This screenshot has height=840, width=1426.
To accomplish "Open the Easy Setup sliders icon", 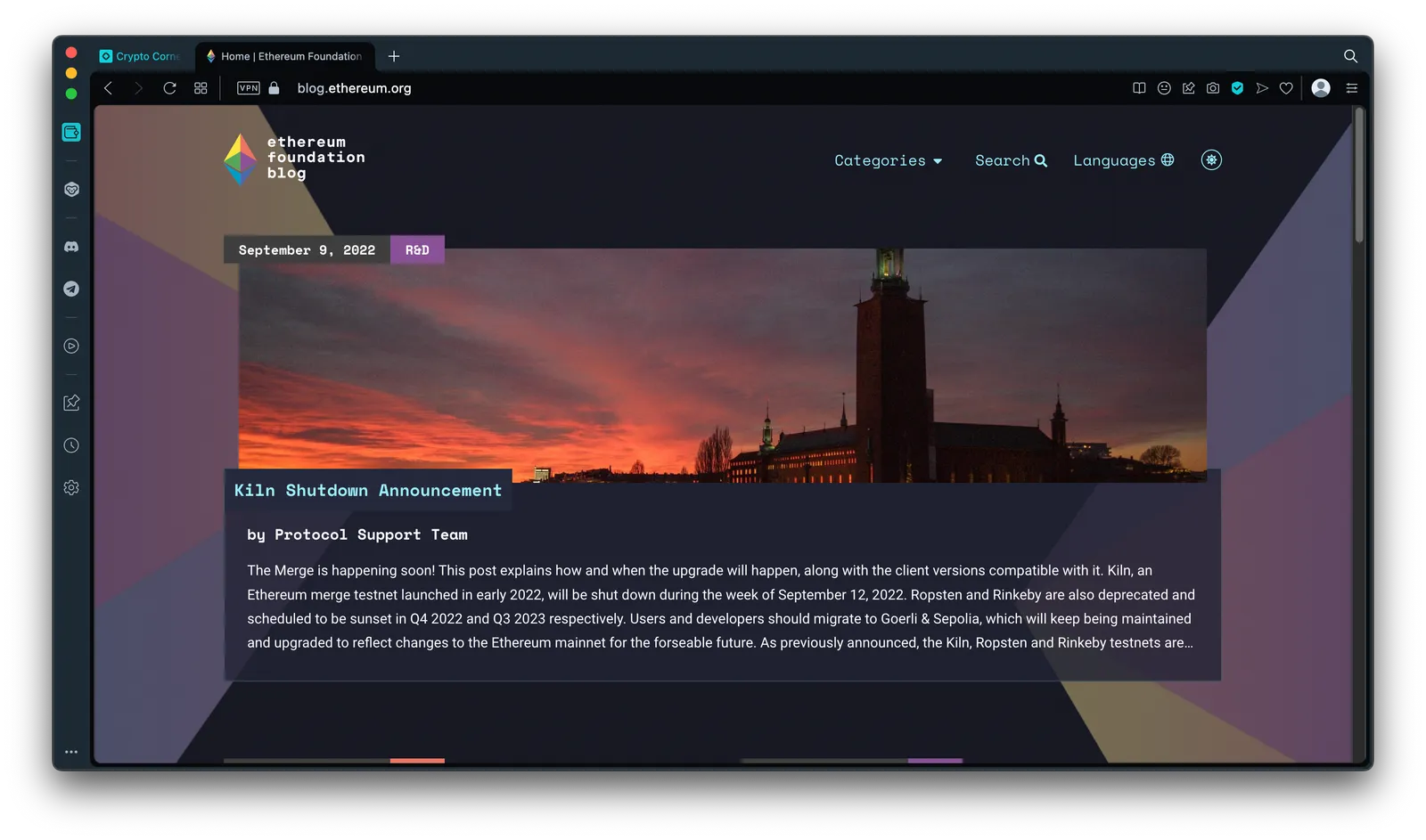I will pyautogui.click(x=1352, y=88).
